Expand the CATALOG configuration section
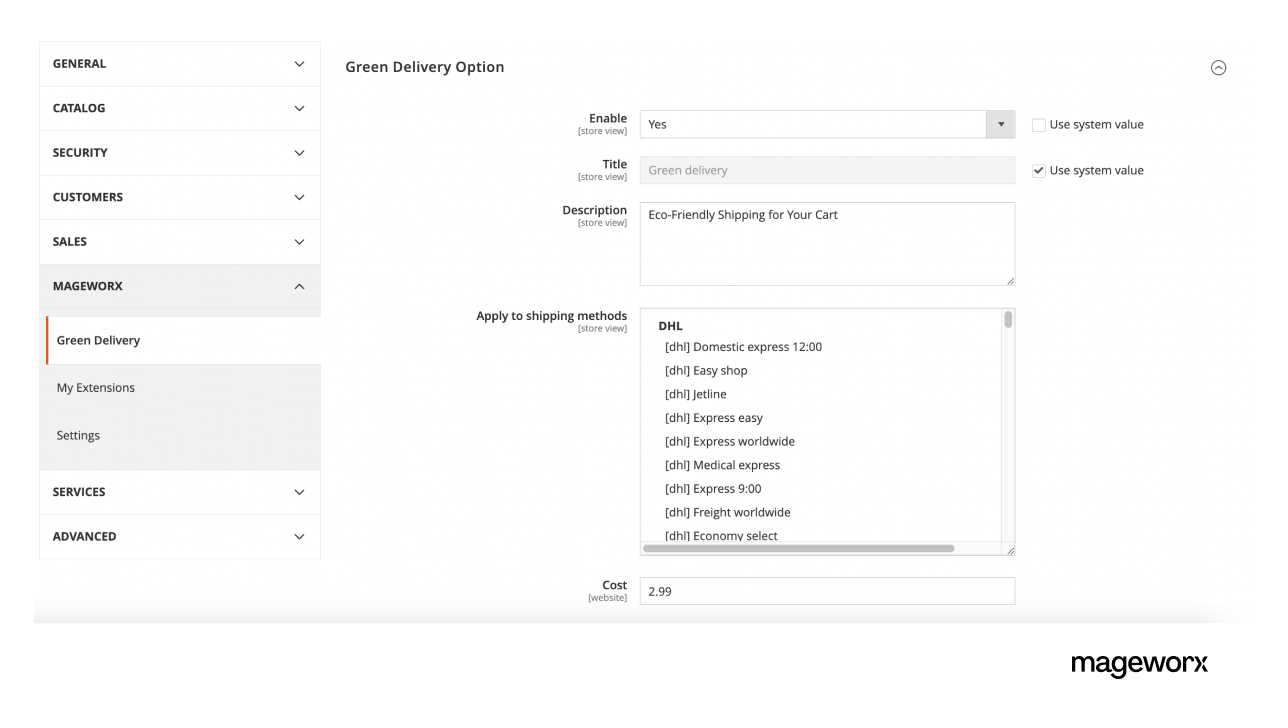Image resolution: width=1288 pixels, height=728 pixels. (x=179, y=108)
